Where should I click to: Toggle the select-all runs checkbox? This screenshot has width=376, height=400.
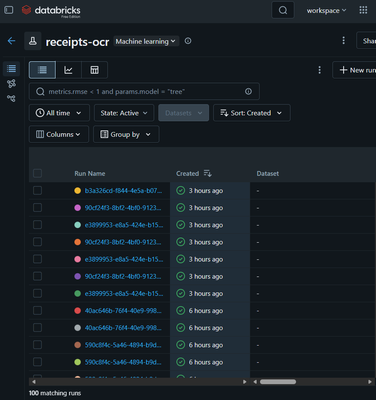click(38, 173)
